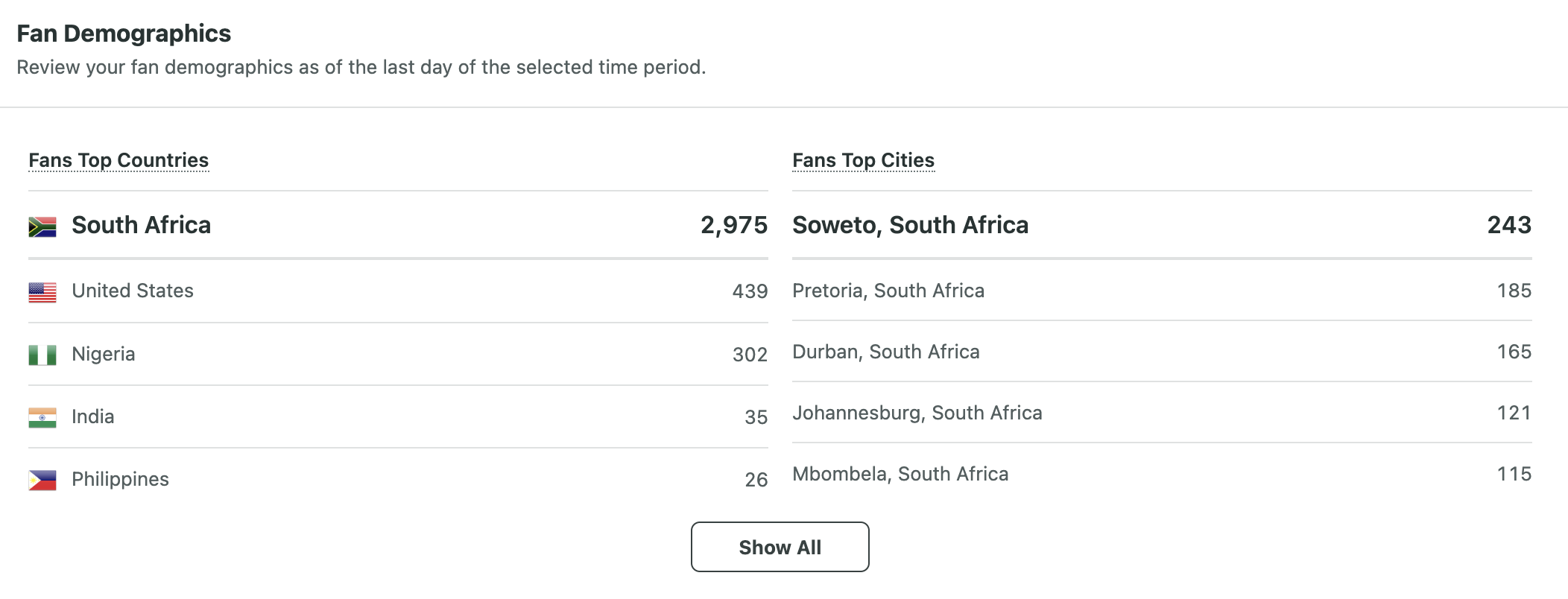Click the 2,975 fan count for South Africa
The height and width of the screenshot is (599, 1568).
click(x=734, y=225)
